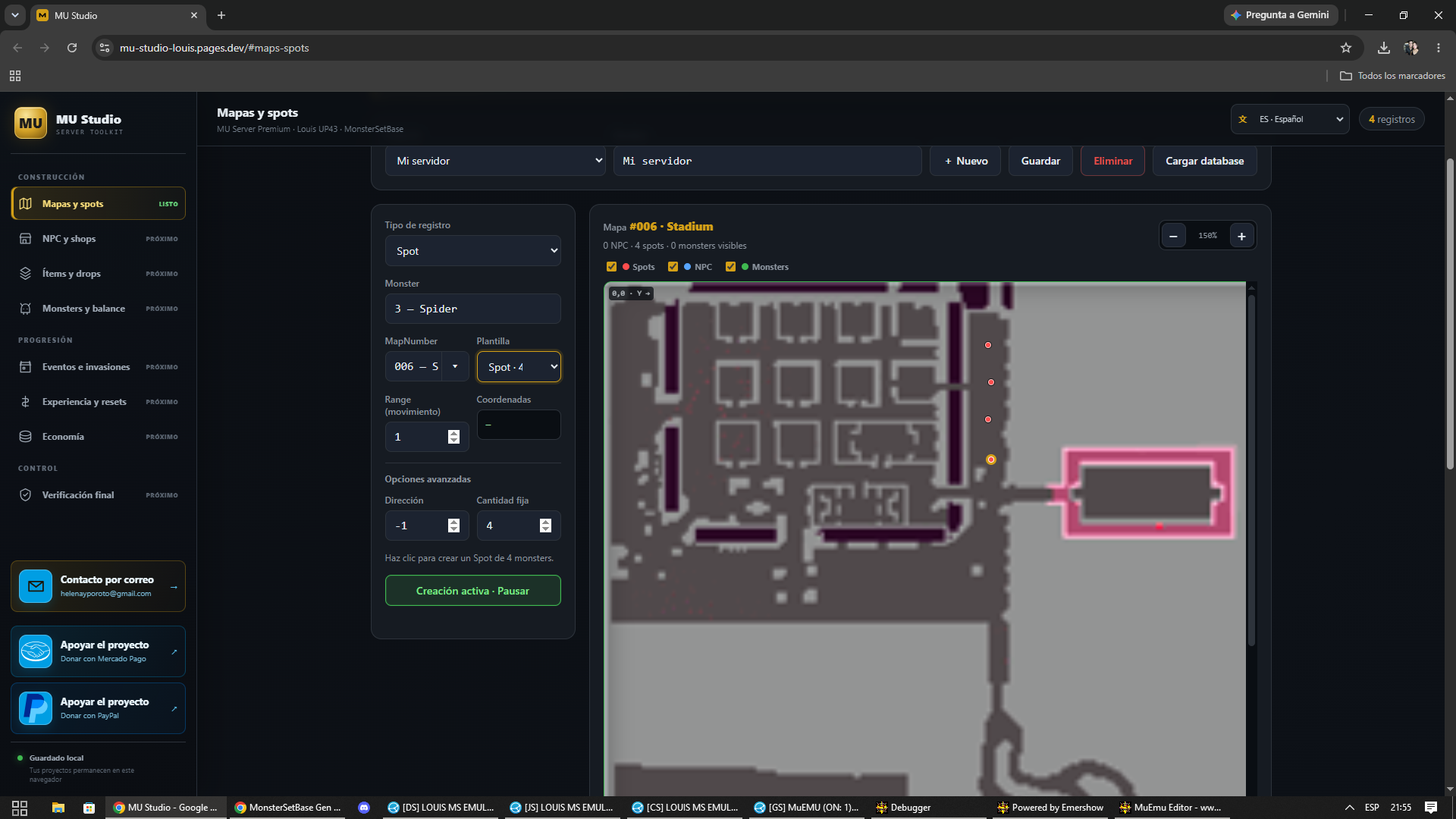The width and height of the screenshot is (1456, 819).
Task: Bookmark this page with the star icon
Action: (x=1346, y=48)
